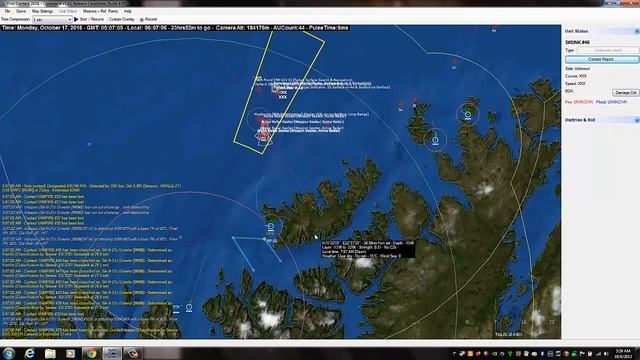Click the Contact Report button
Viewport: 640px width, 360px height.
pyautogui.click(x=602, y=59)
